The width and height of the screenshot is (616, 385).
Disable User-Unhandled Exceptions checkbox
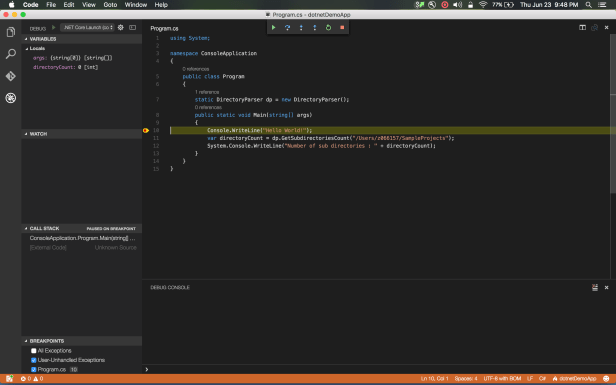[34, 360]
